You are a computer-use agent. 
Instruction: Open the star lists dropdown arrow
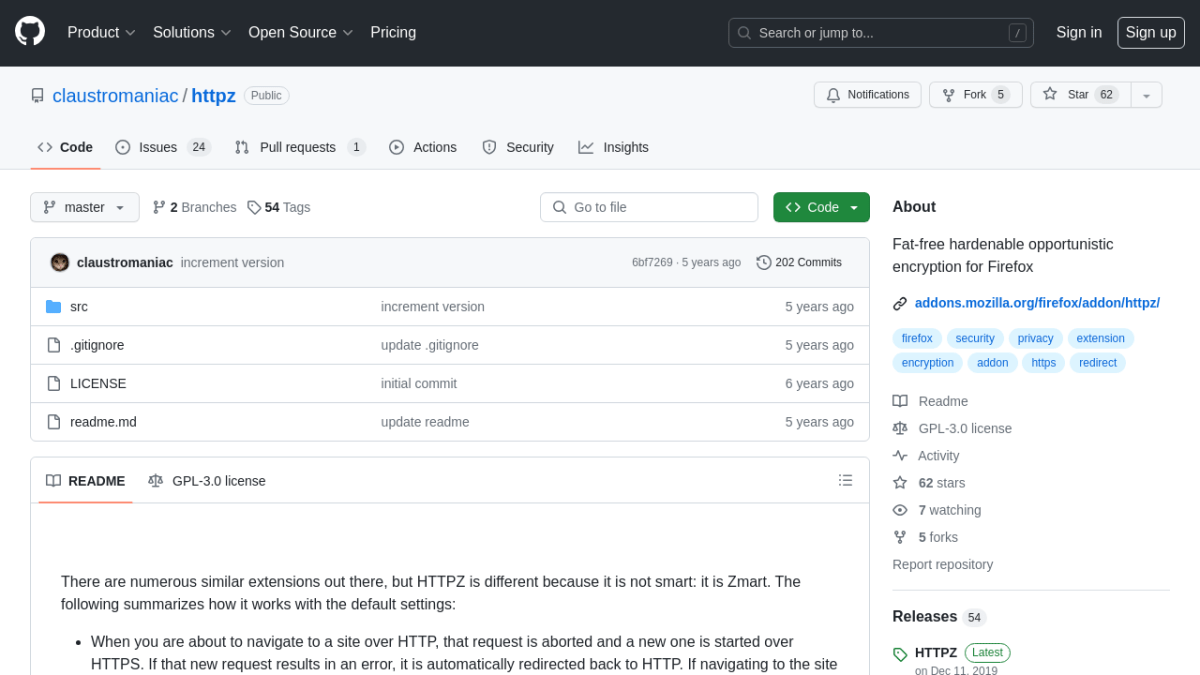(1146, 95)
